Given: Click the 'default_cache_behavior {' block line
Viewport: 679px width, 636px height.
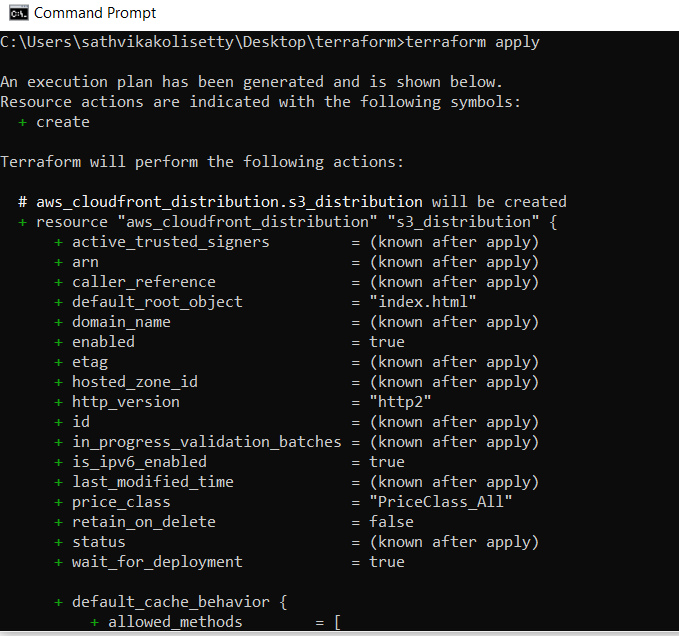Looking at the screenshot, I should click(x=171, y=602).
